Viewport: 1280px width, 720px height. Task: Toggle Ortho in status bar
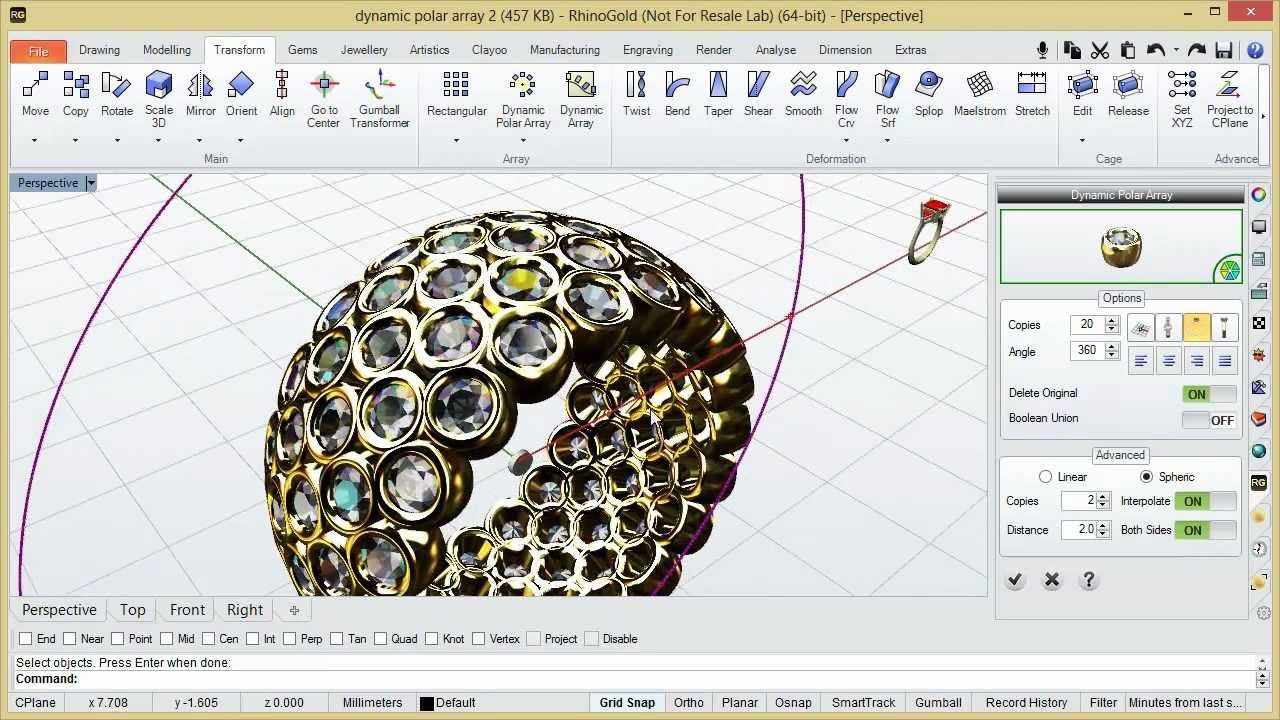click(689, 703)
